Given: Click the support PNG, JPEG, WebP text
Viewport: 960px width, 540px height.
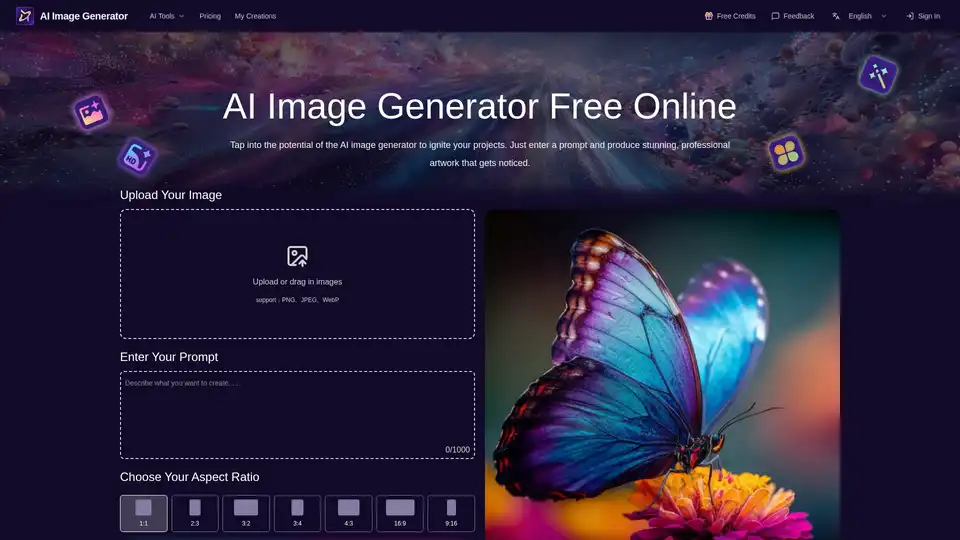Looking at the screenshot, I should 298,300.
